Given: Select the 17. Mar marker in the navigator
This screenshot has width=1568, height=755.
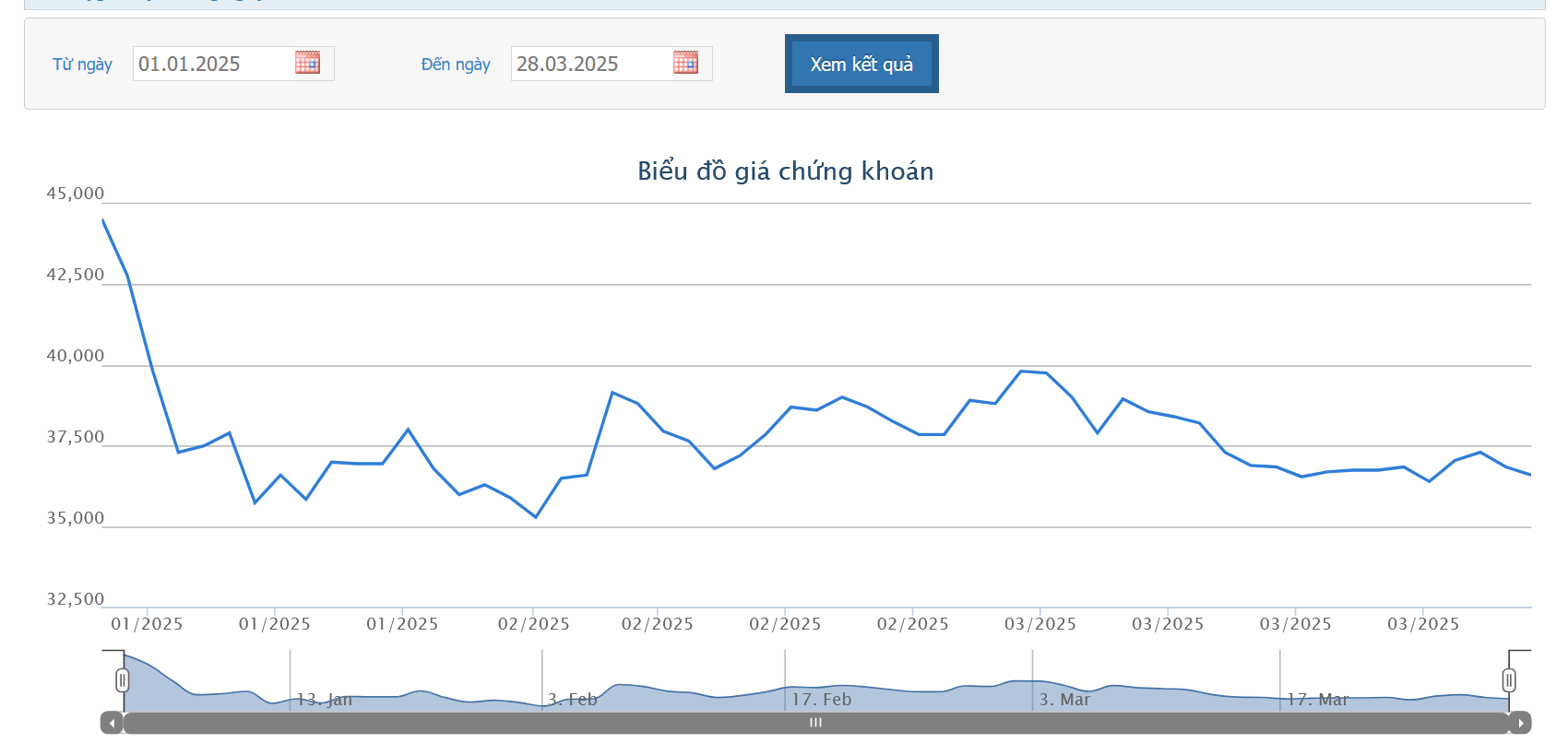Looking at the screenshot, I should point(1318,700).
